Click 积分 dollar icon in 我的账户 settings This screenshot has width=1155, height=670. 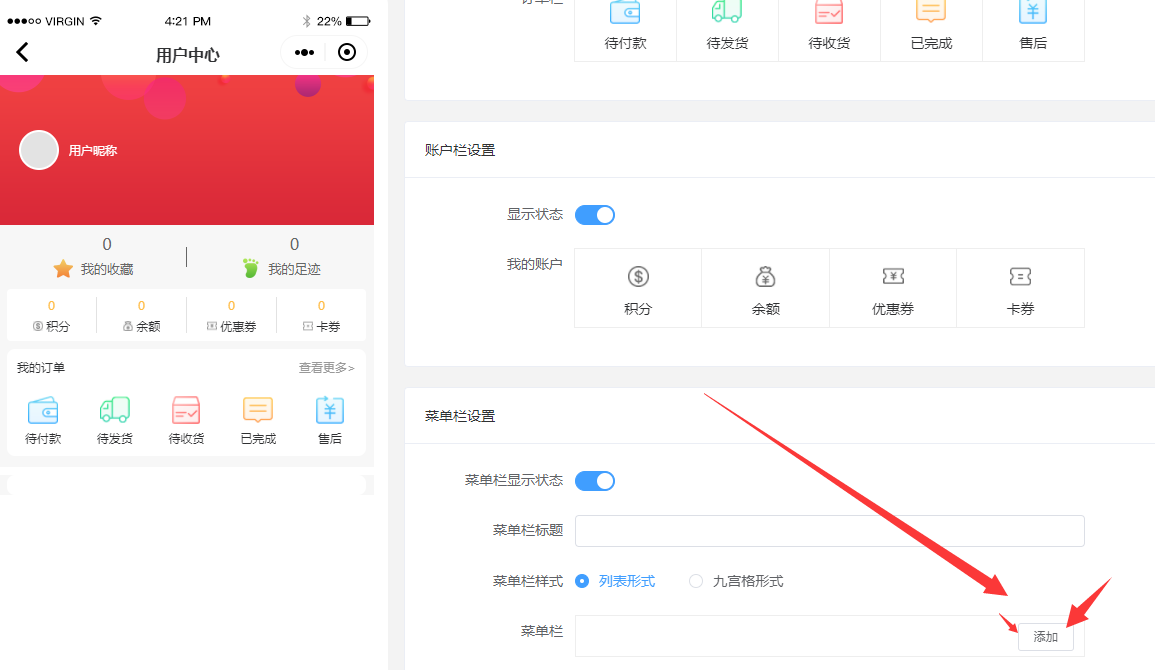coord(638,277)
